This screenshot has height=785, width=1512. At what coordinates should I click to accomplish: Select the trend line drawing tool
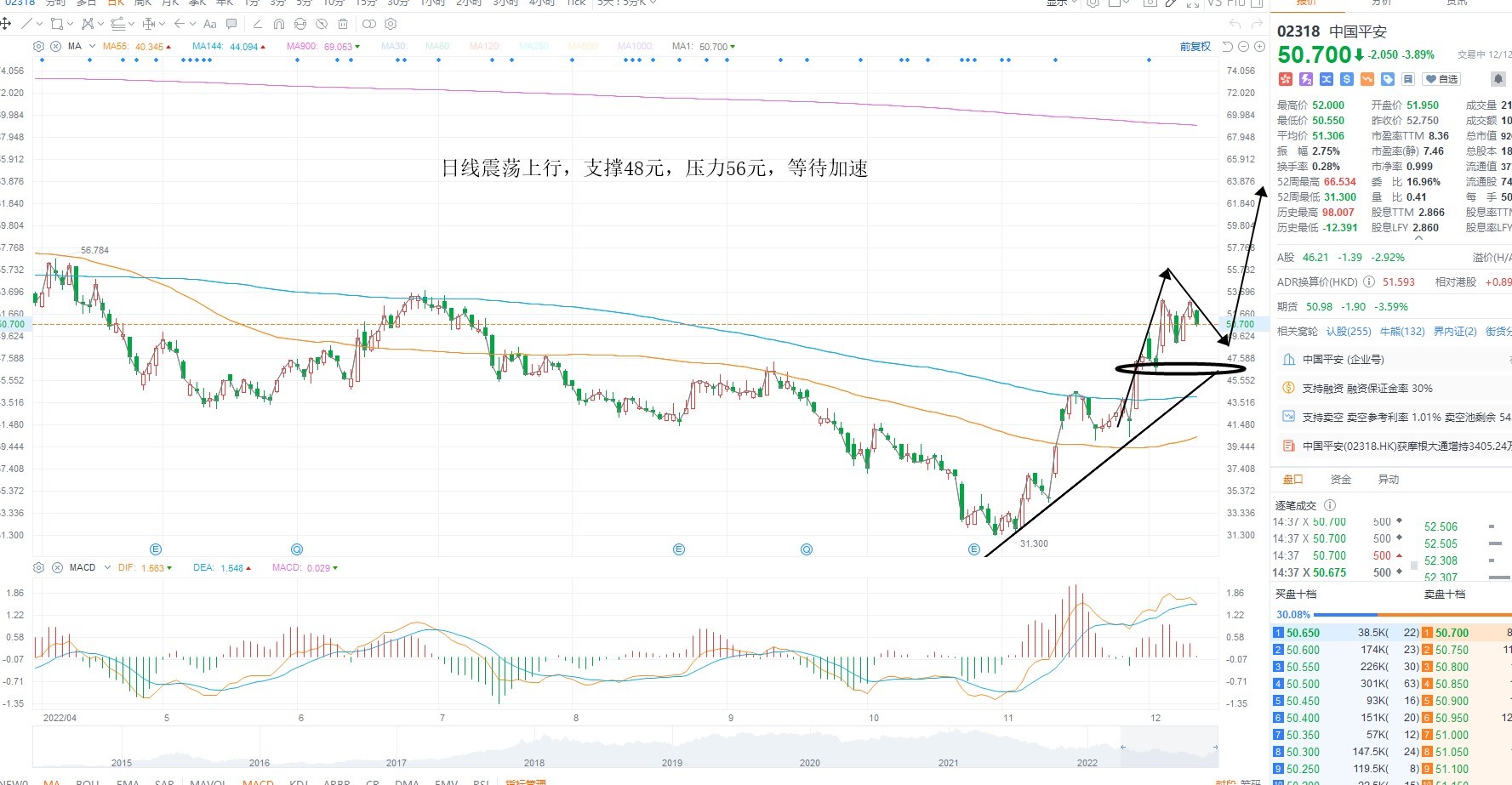point(26,24)
